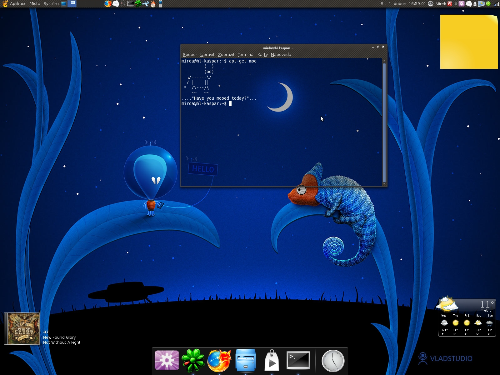The width and height of the screenshot is (500, 375).
Task: Click the green round tray icon
Action: pyautogui.click(x=488, y=4)
